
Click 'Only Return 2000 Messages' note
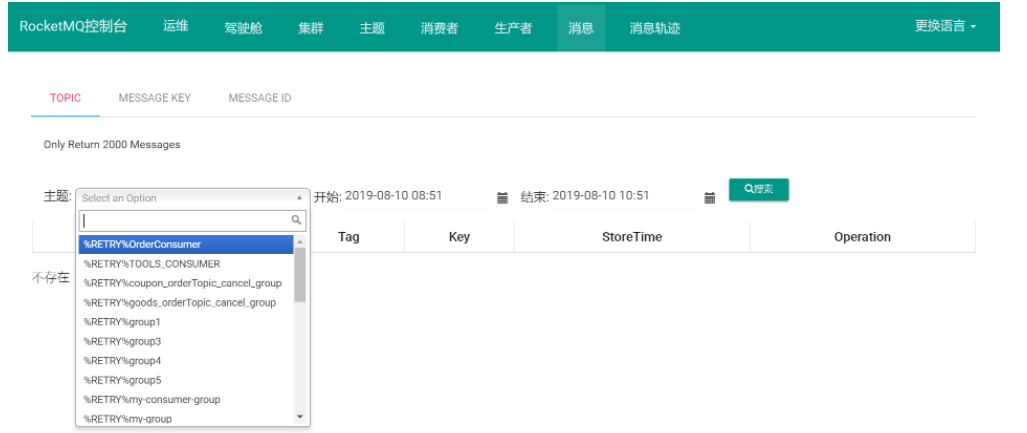[x=112, y=145]
